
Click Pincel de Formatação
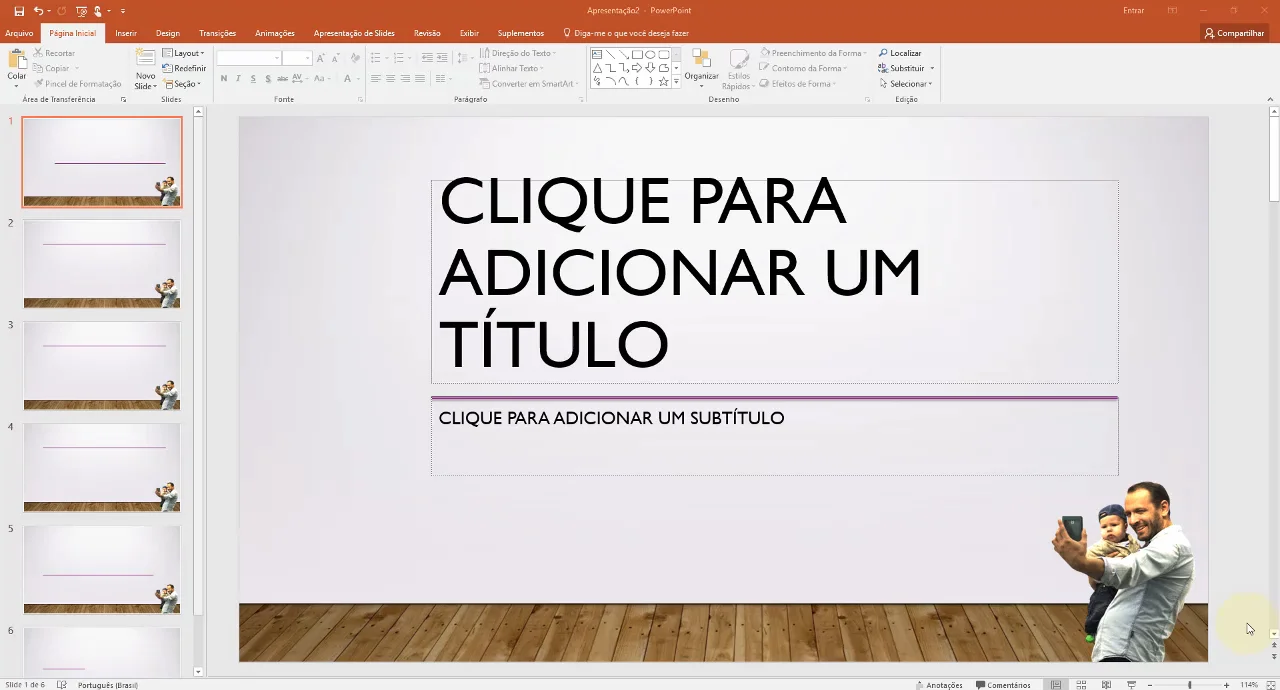coord(77,84)
